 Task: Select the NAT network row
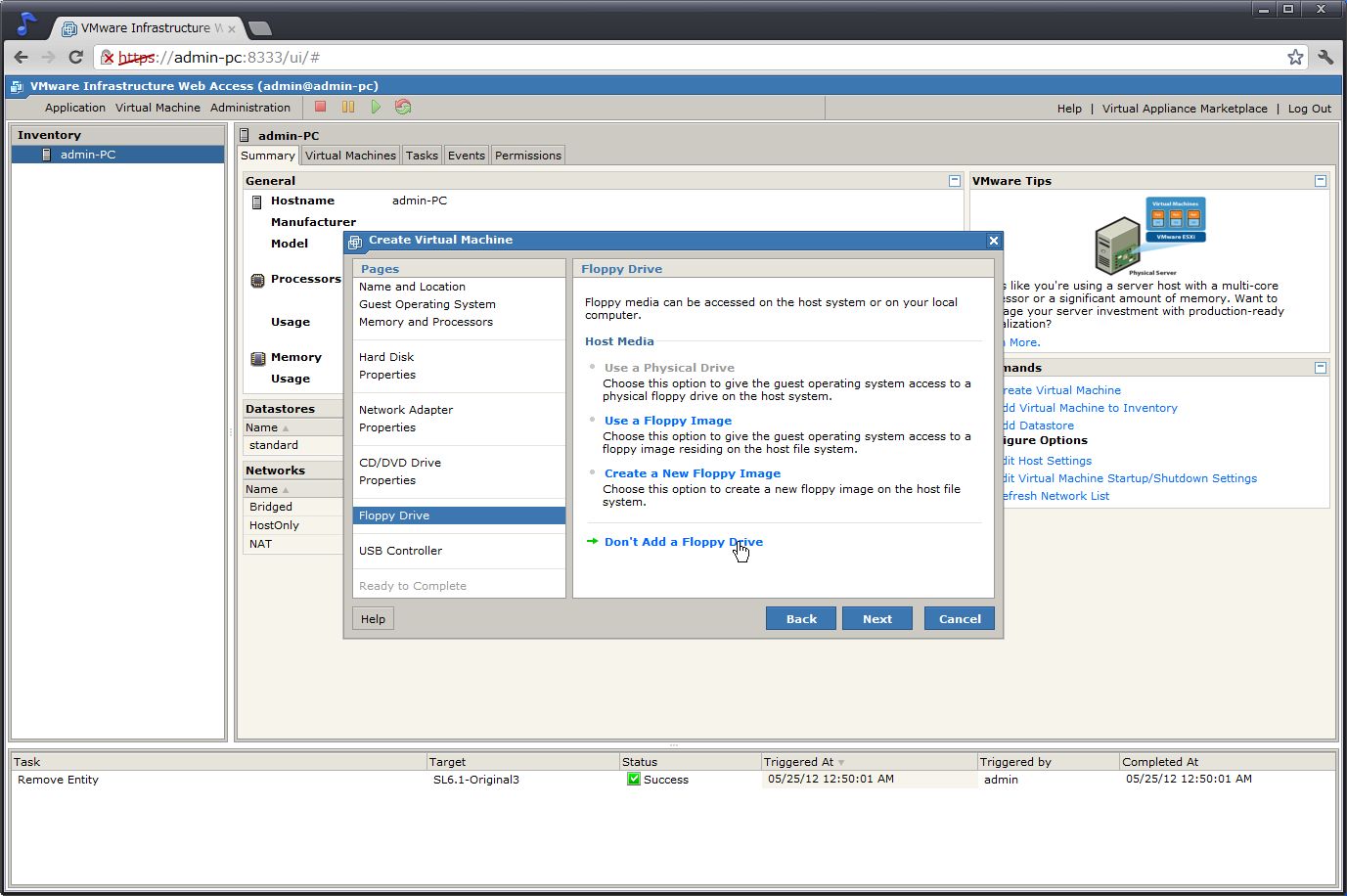[292, 544]
